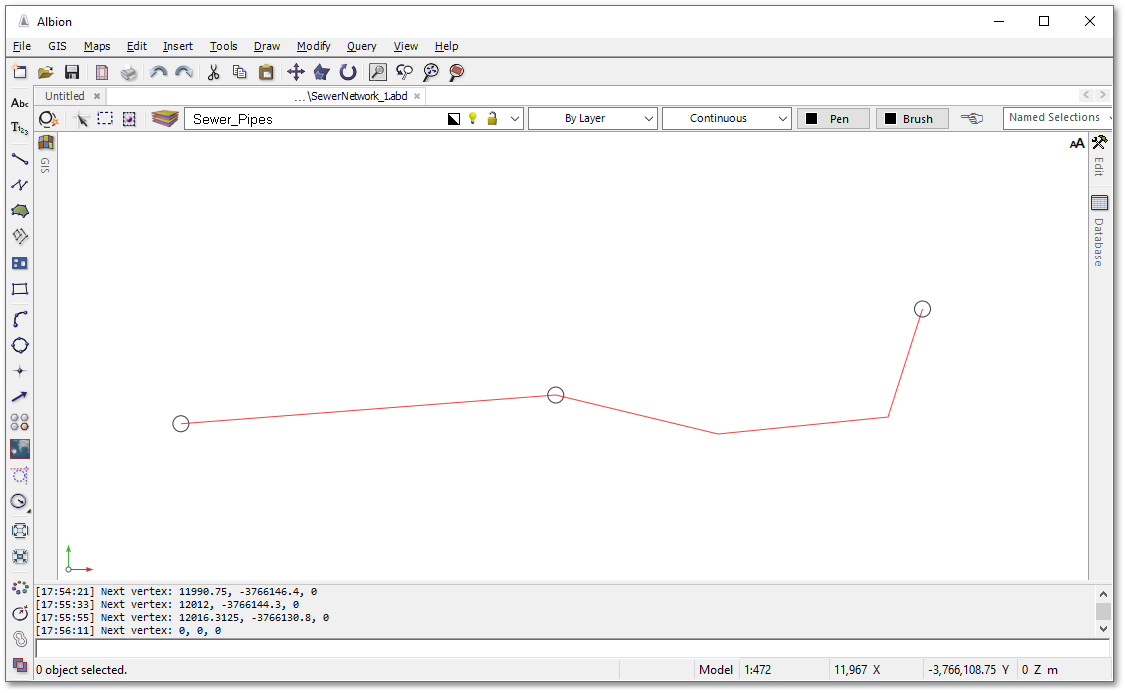
Task: Click the red-lens zoom icon
Action: coord(456,72)
